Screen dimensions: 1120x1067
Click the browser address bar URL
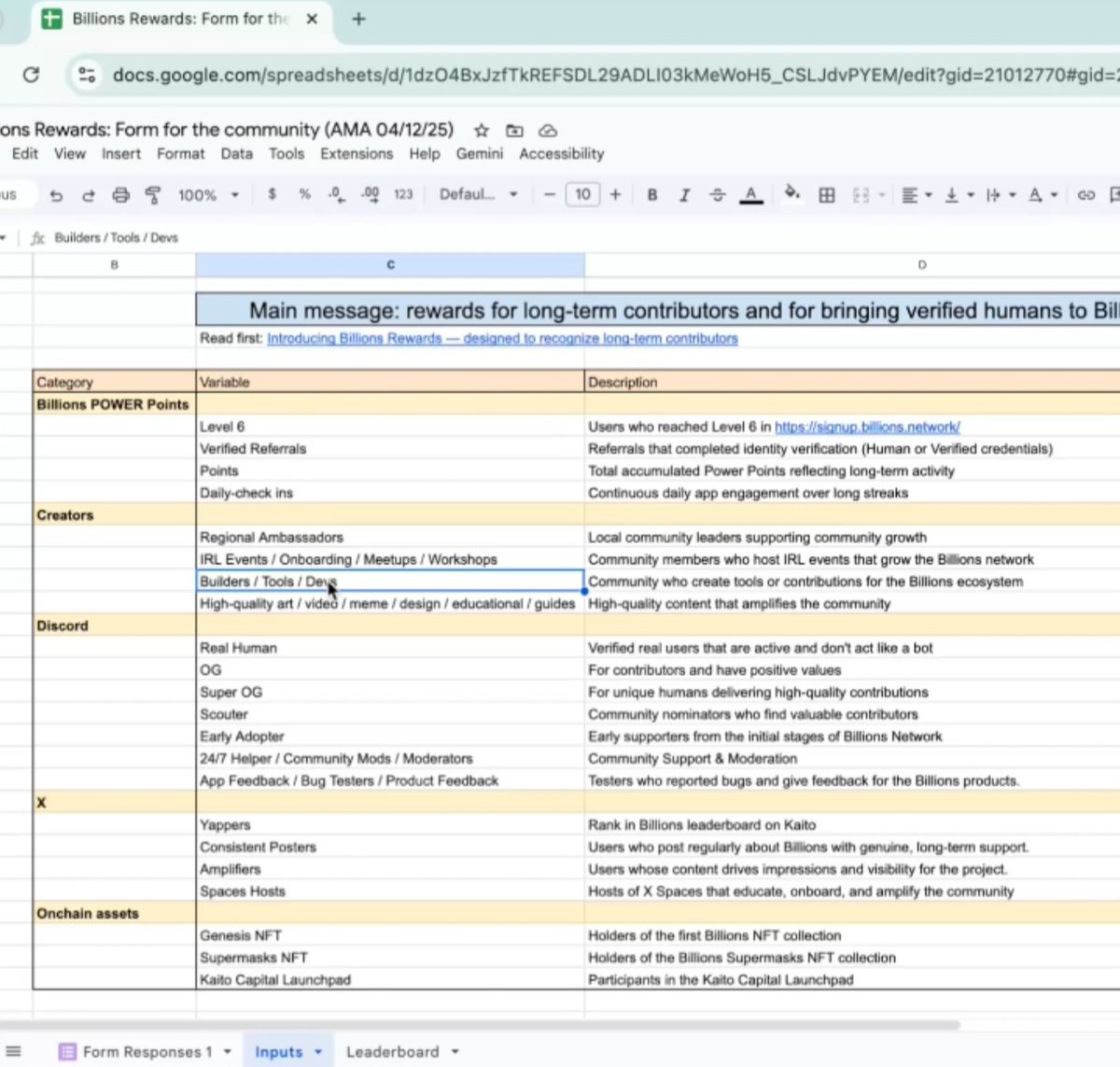pyautogui.click(x=616, y=75)
